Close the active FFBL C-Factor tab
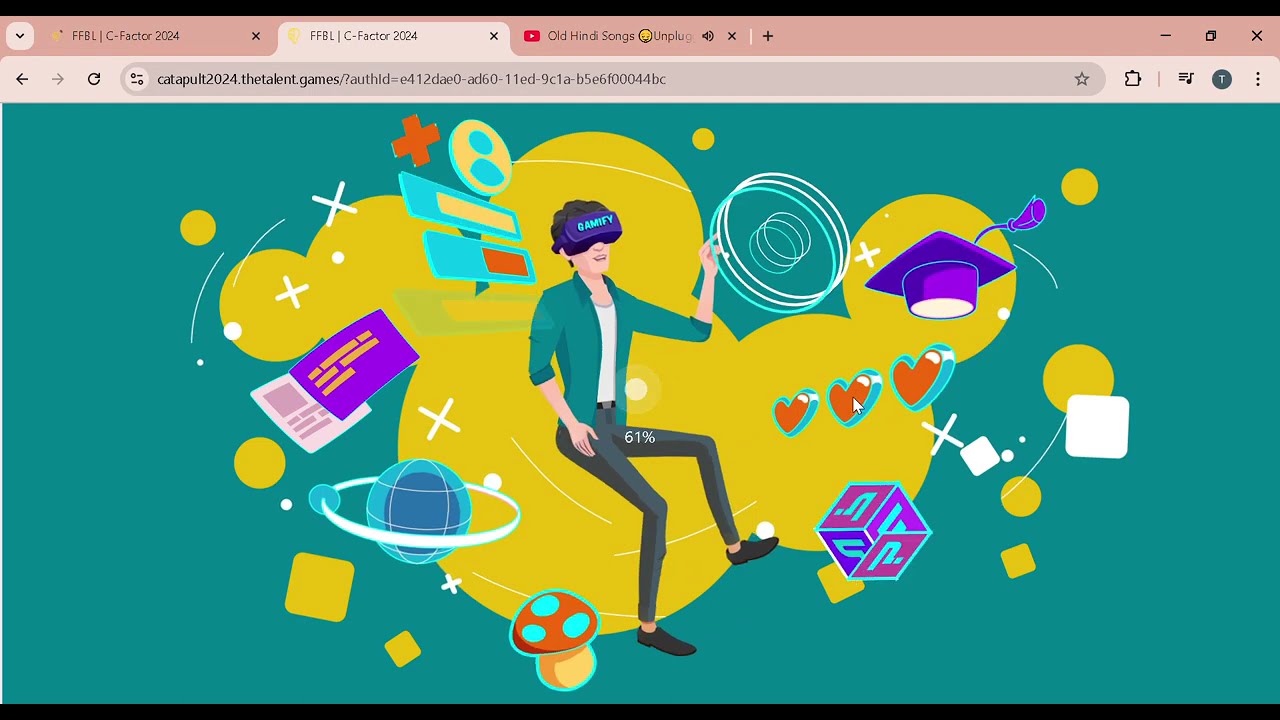 tap(494, 36)
